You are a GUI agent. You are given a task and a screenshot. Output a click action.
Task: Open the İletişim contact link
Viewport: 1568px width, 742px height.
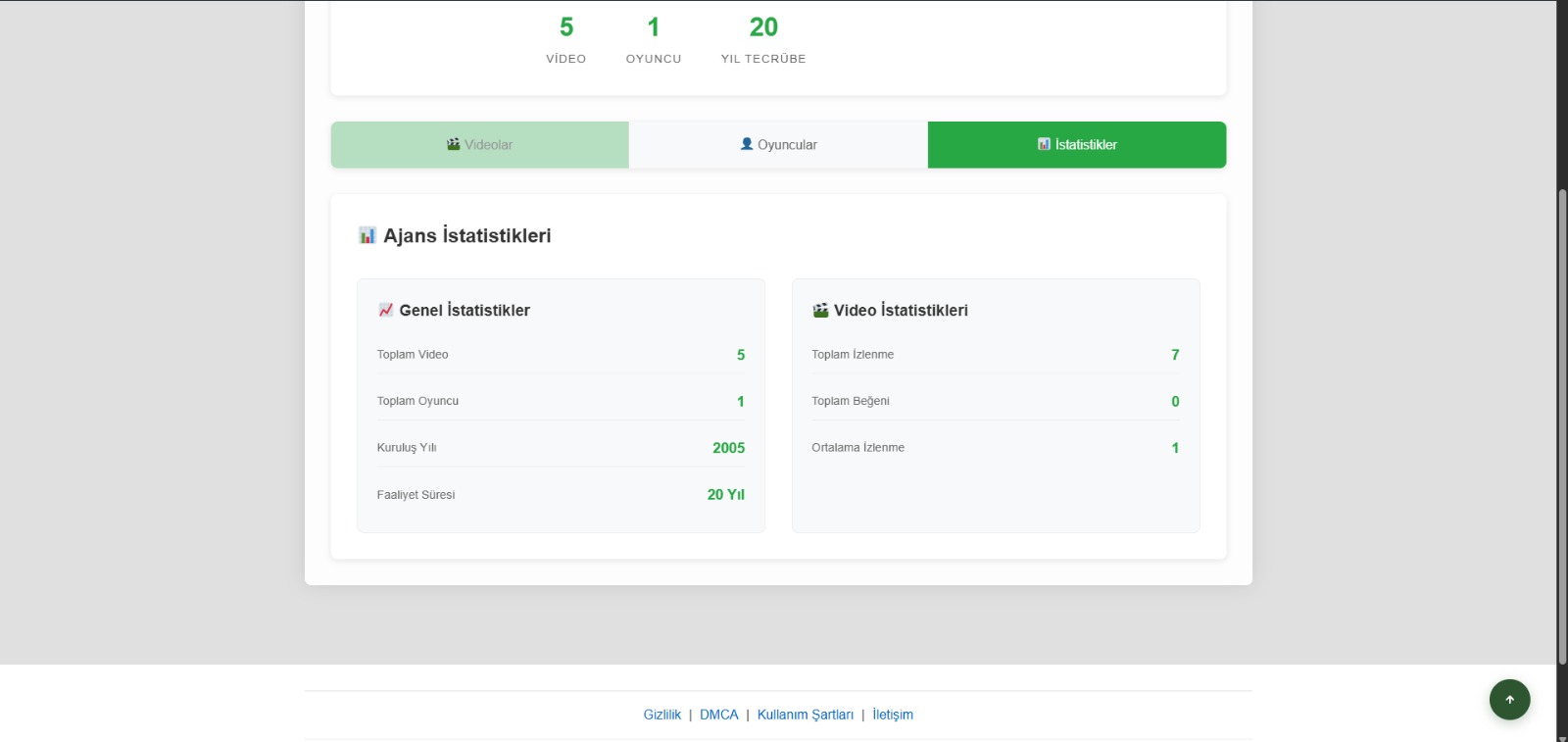(892, 715)
